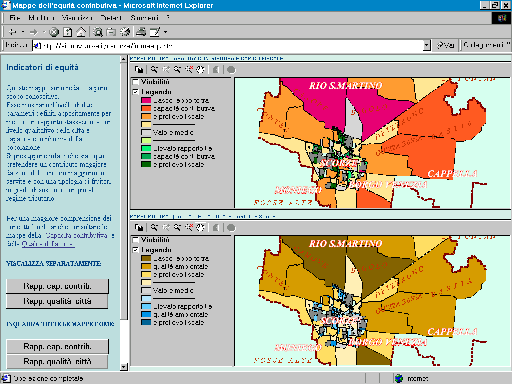Click the Rapp. qualità città bottom button

(x=57, y=361)
